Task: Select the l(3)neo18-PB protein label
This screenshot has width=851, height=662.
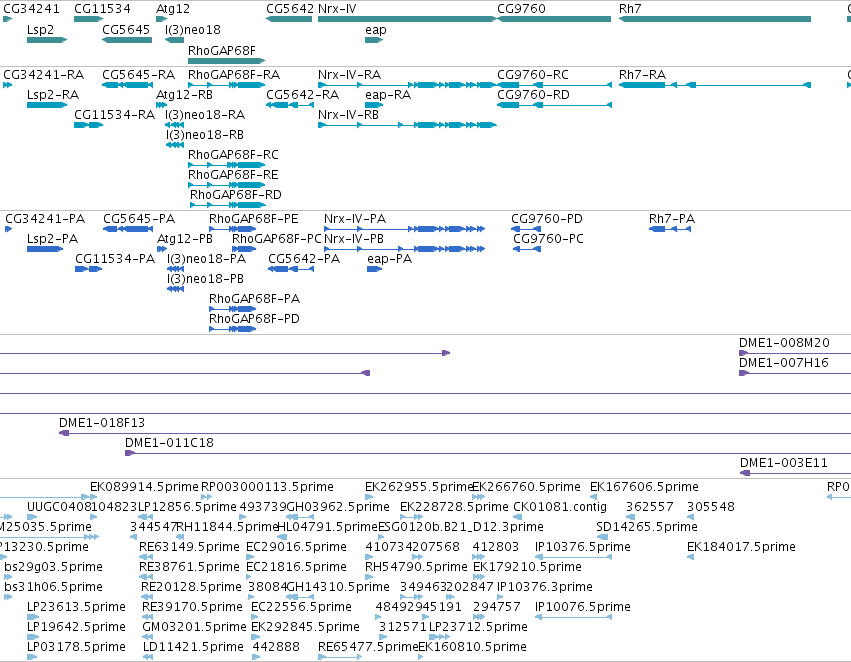Action: pos(205,279)
